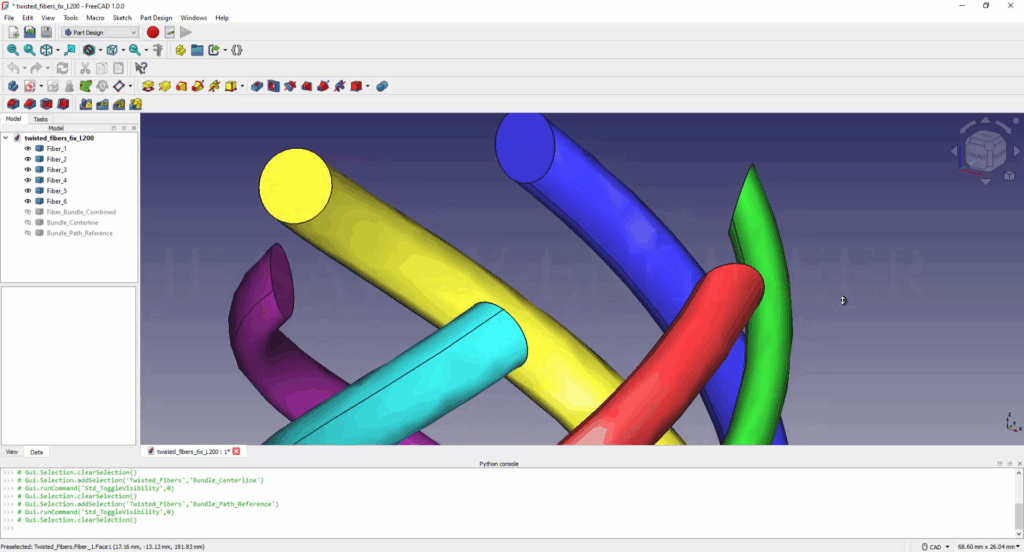1024x552 pixels.
Task: Click the Mirrored feature icon
Action: coord(86,104)
